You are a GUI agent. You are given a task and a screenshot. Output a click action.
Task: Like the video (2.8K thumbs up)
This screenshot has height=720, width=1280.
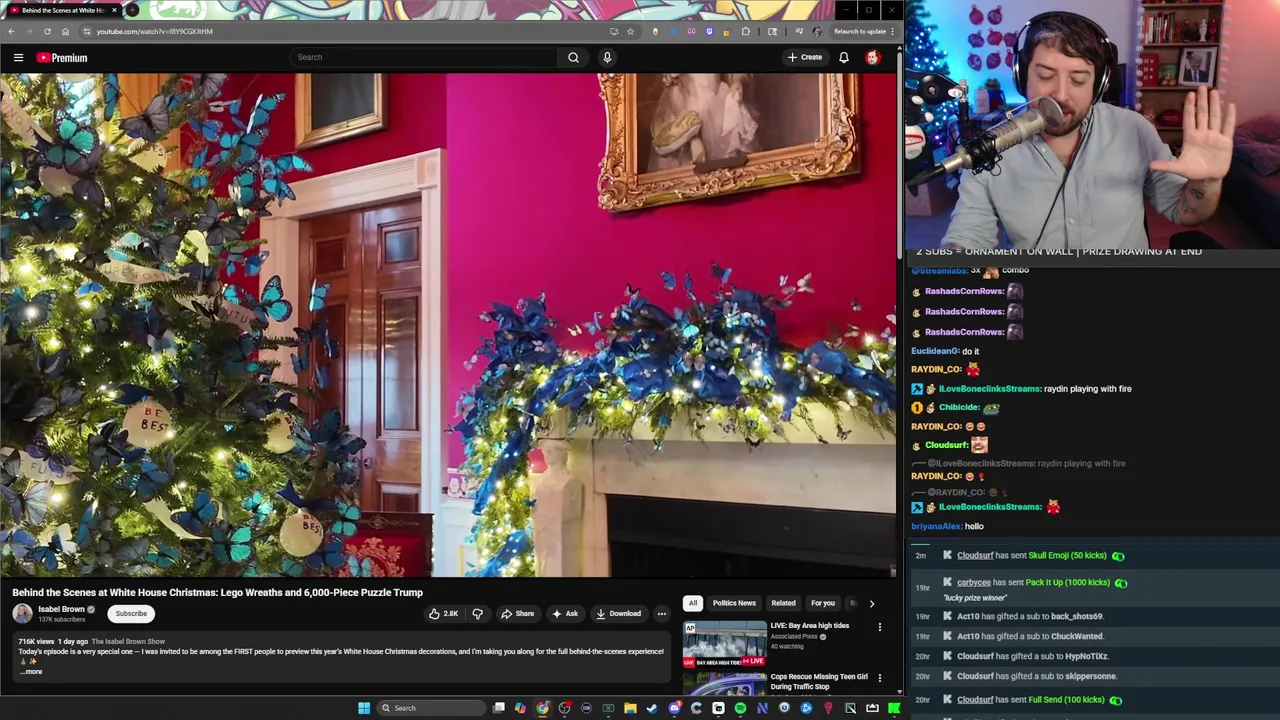[x=443, y=613]
